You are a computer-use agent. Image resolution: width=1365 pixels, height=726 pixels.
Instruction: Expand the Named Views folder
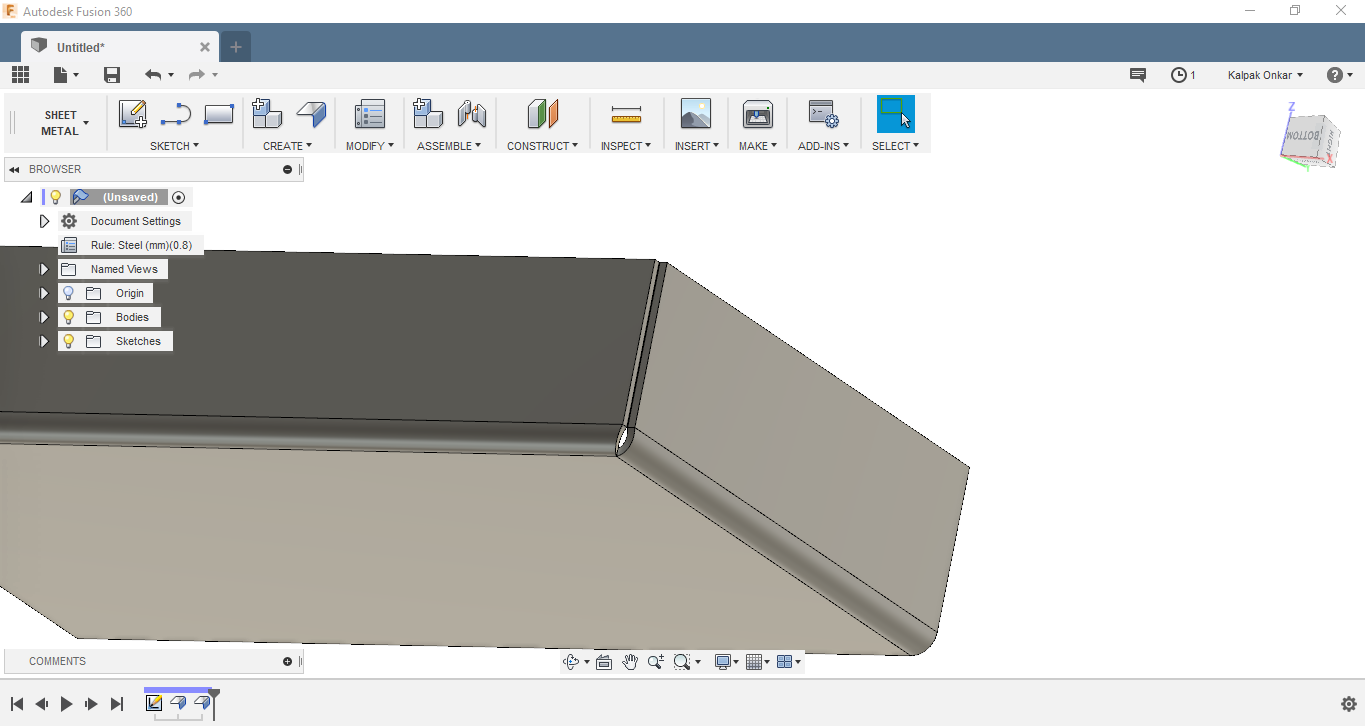[x=44, y=268]
